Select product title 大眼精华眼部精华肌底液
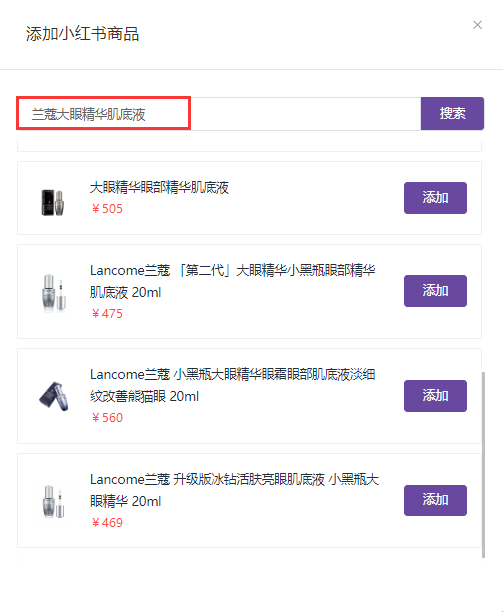This screenshot has width=503, height=612. (x=159, y=187)
